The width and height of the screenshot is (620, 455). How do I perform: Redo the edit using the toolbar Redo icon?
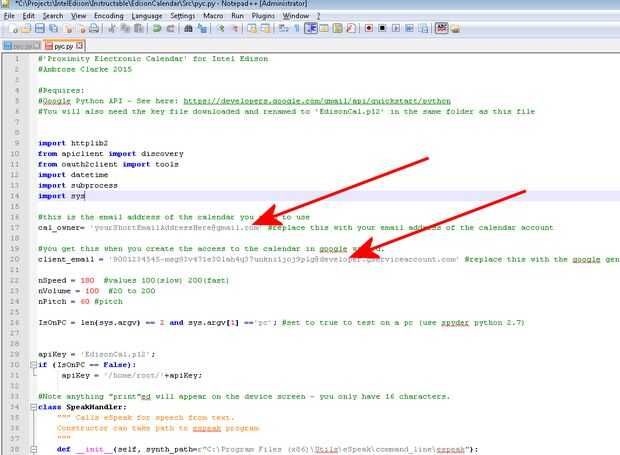[170, 28]
